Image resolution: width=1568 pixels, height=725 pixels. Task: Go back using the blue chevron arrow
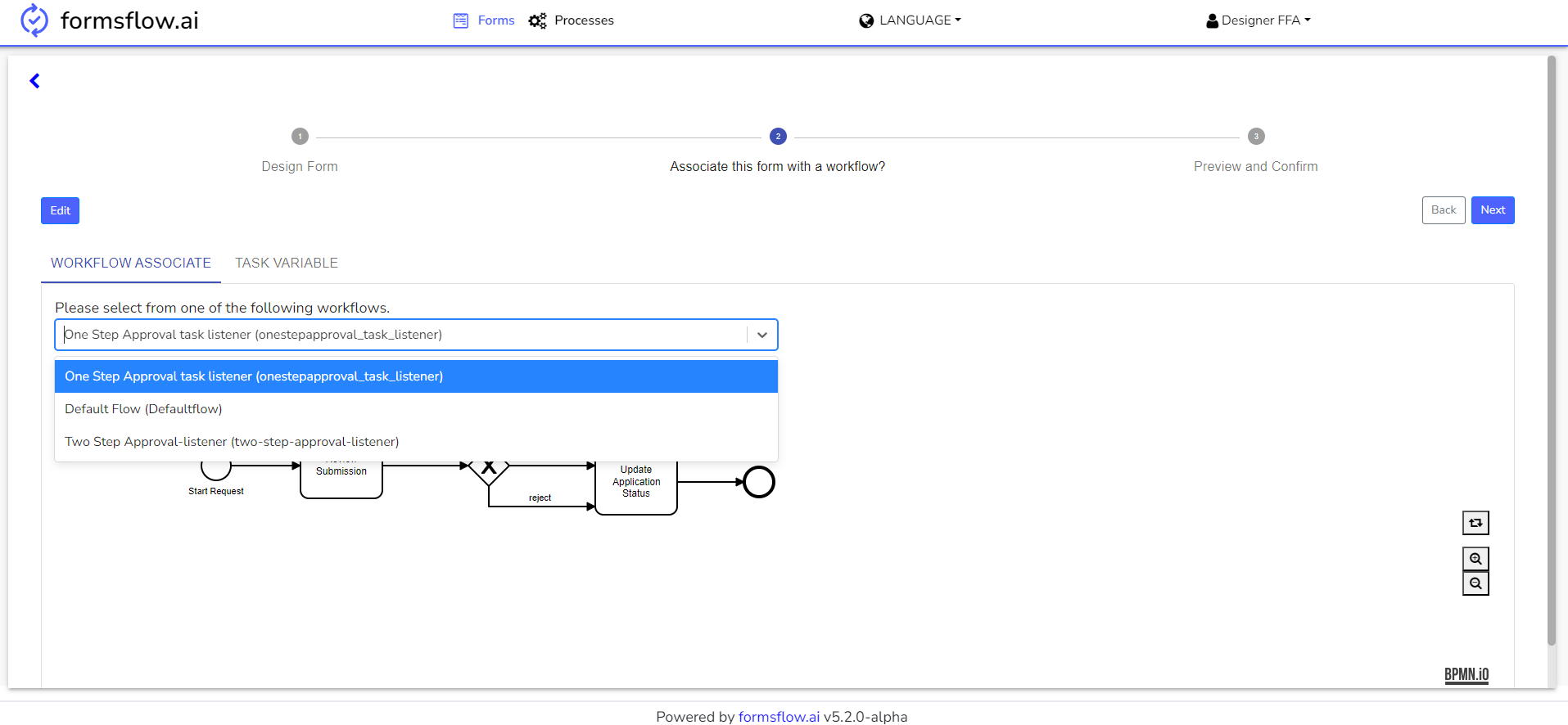pos(34,80)
